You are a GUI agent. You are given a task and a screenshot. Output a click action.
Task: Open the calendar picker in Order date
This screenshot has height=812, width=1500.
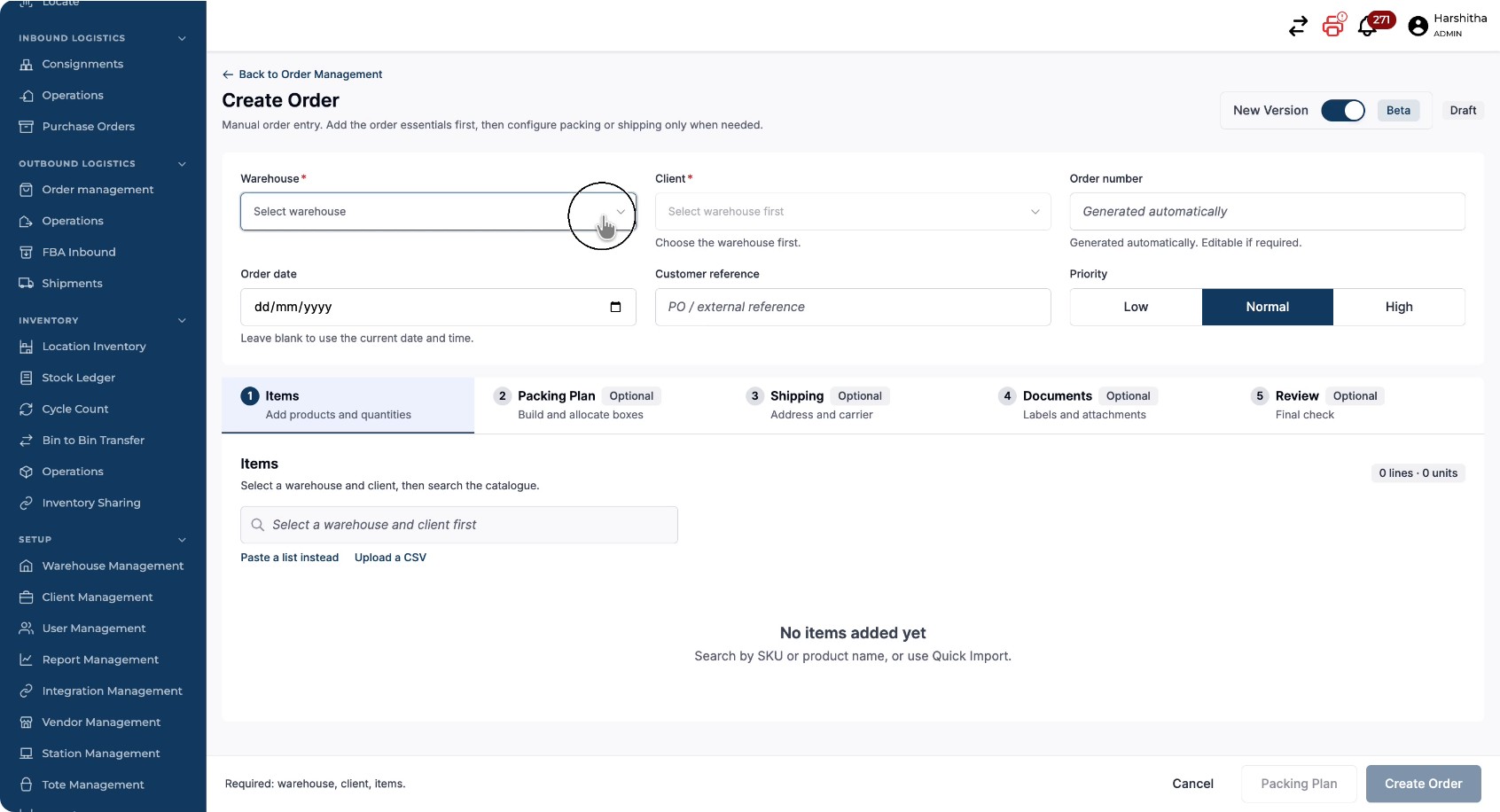[615, 307]
